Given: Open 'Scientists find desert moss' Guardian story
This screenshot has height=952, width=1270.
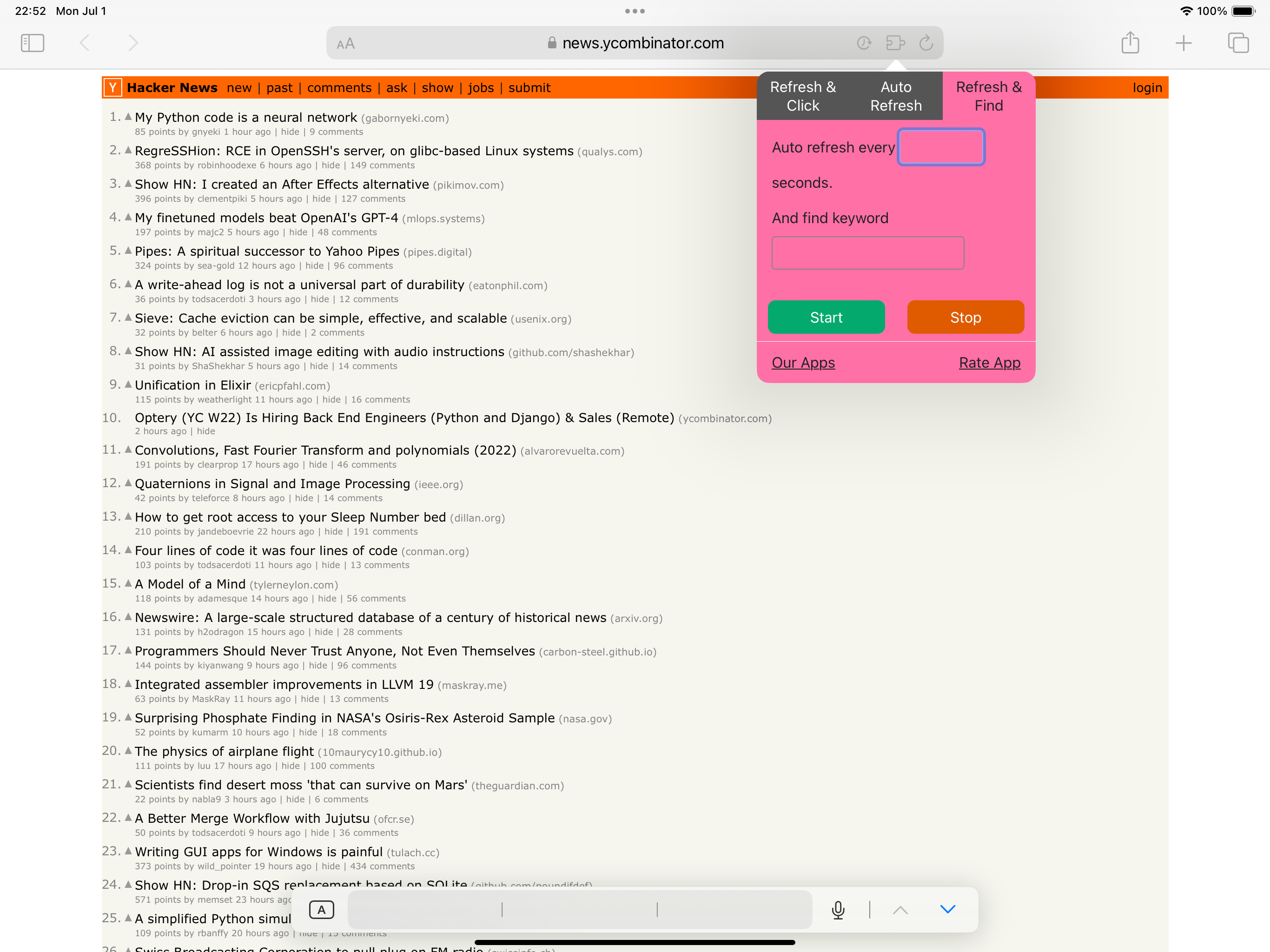Looking at the screenshot, I should [x=301, y=785].
